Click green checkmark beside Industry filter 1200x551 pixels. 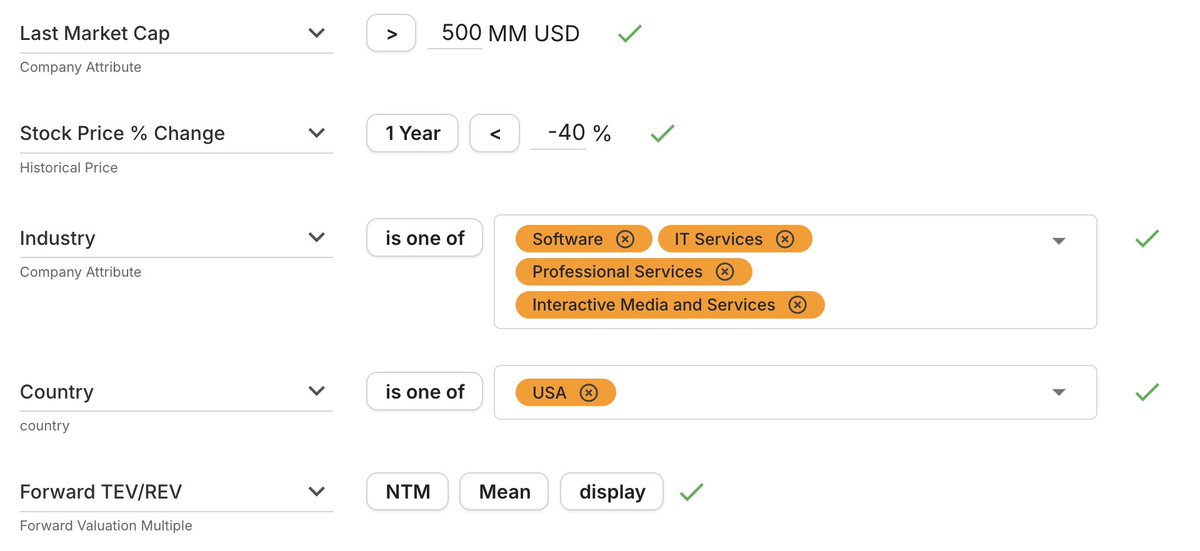click(x=1147, y=239)
